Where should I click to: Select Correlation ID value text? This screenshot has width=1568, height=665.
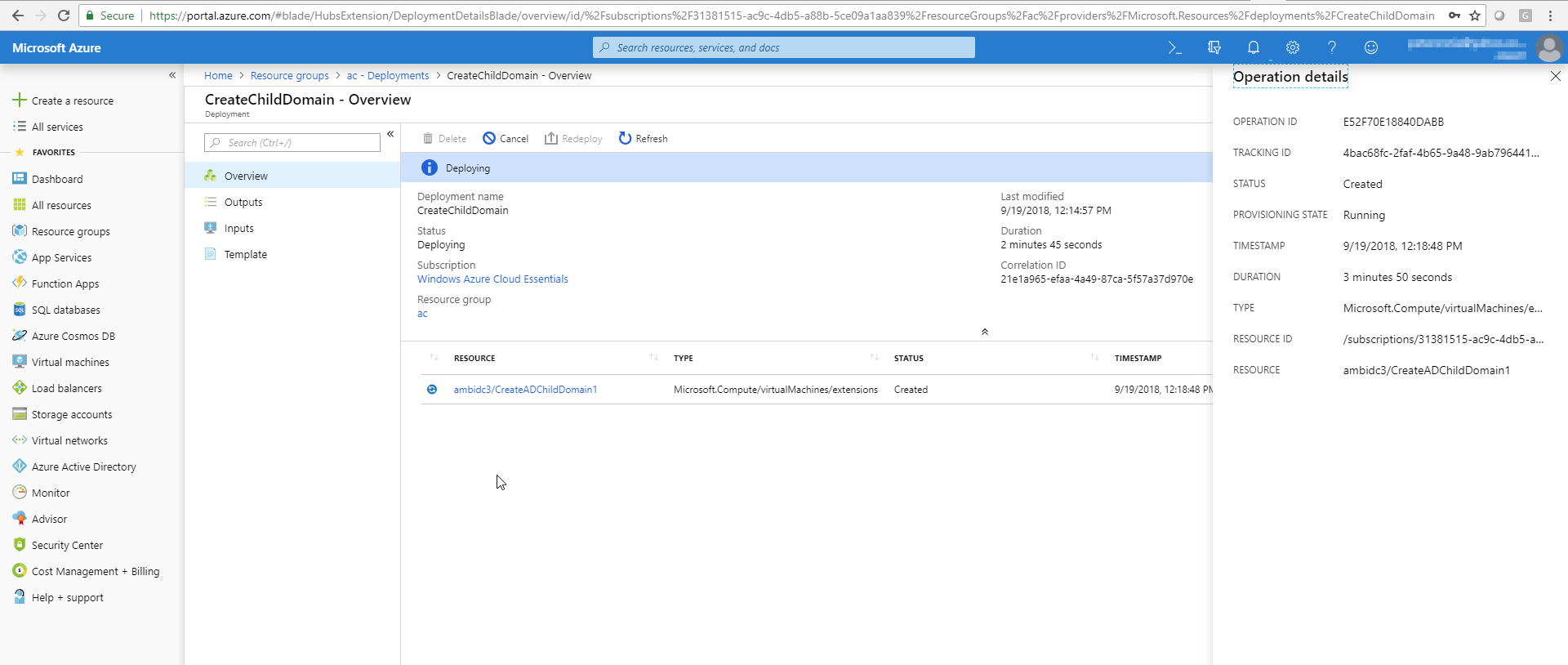coord(1097,279)
